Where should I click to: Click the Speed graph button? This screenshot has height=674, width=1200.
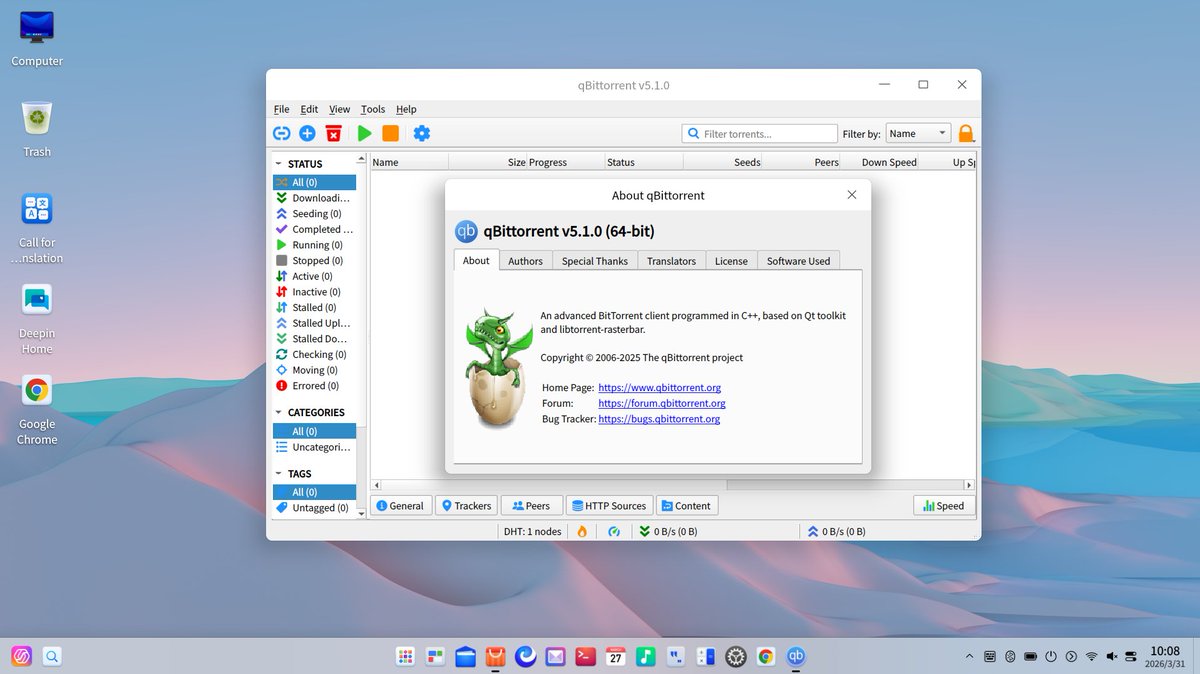click(944, 506)
